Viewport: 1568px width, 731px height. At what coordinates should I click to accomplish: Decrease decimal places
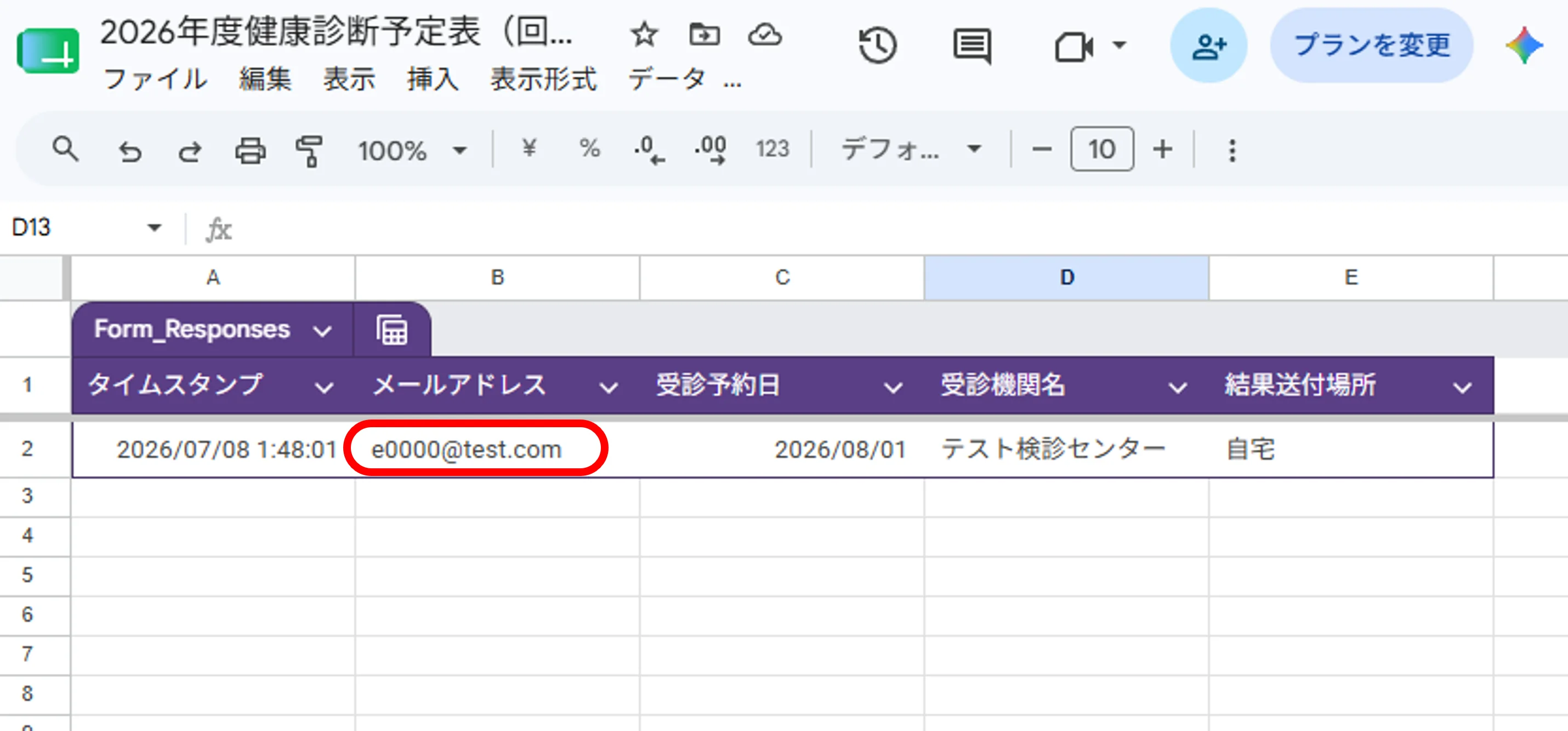(650, 150)
